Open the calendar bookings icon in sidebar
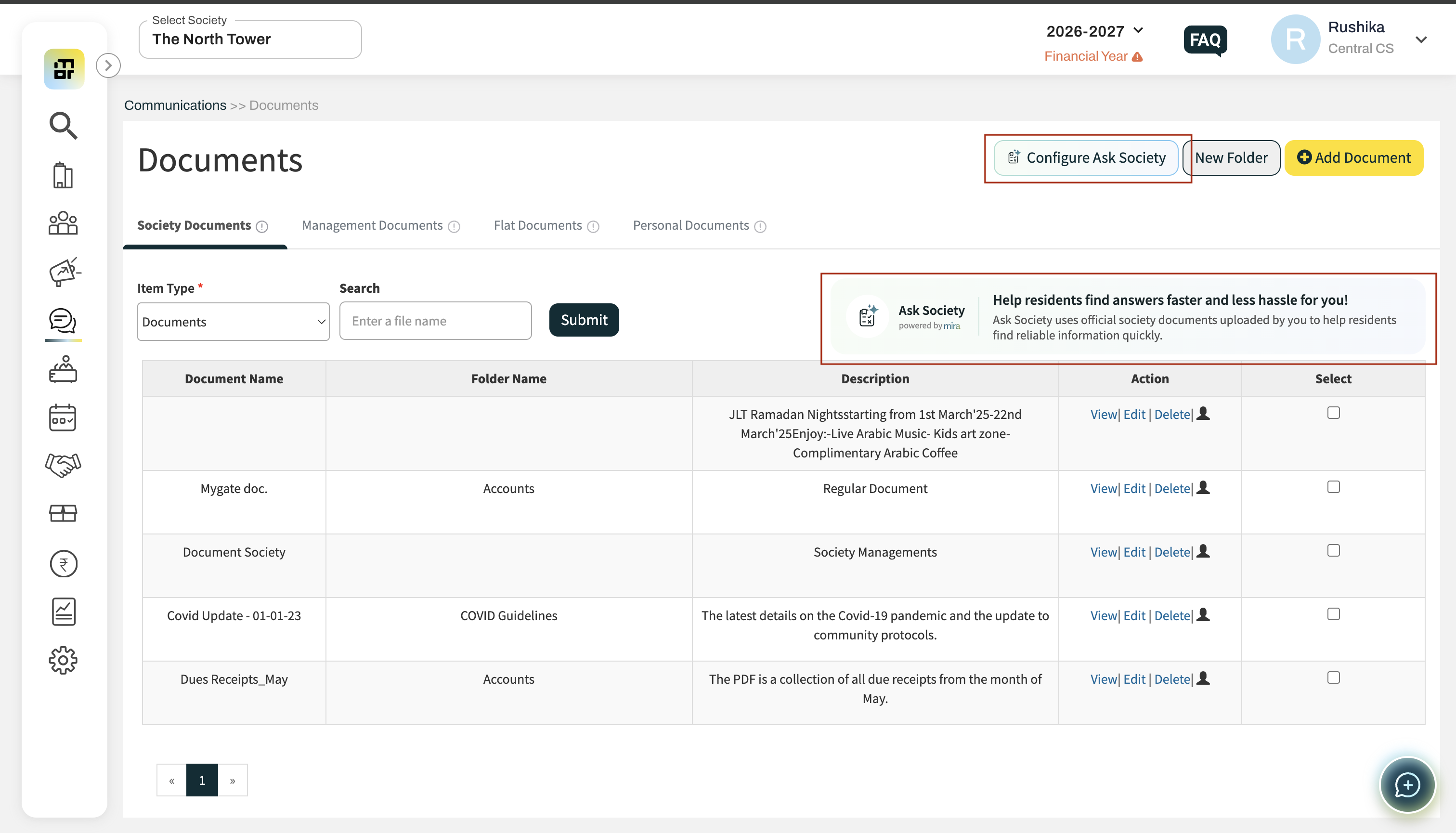The width and height of the screenshot is (1456, 833). (63, 417)
